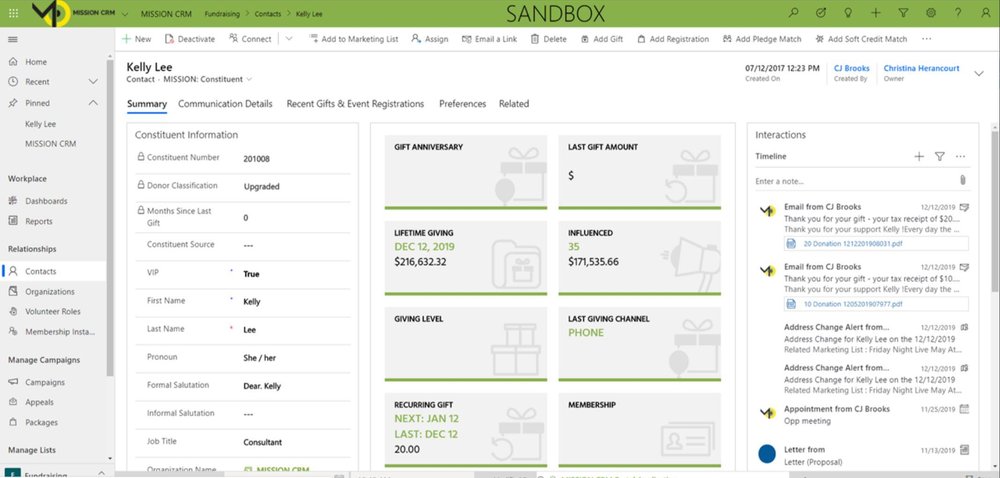This screenshot has width=1000, height=478.
Task: Open CJ Brooks created-by link
Action: point(852,68)
